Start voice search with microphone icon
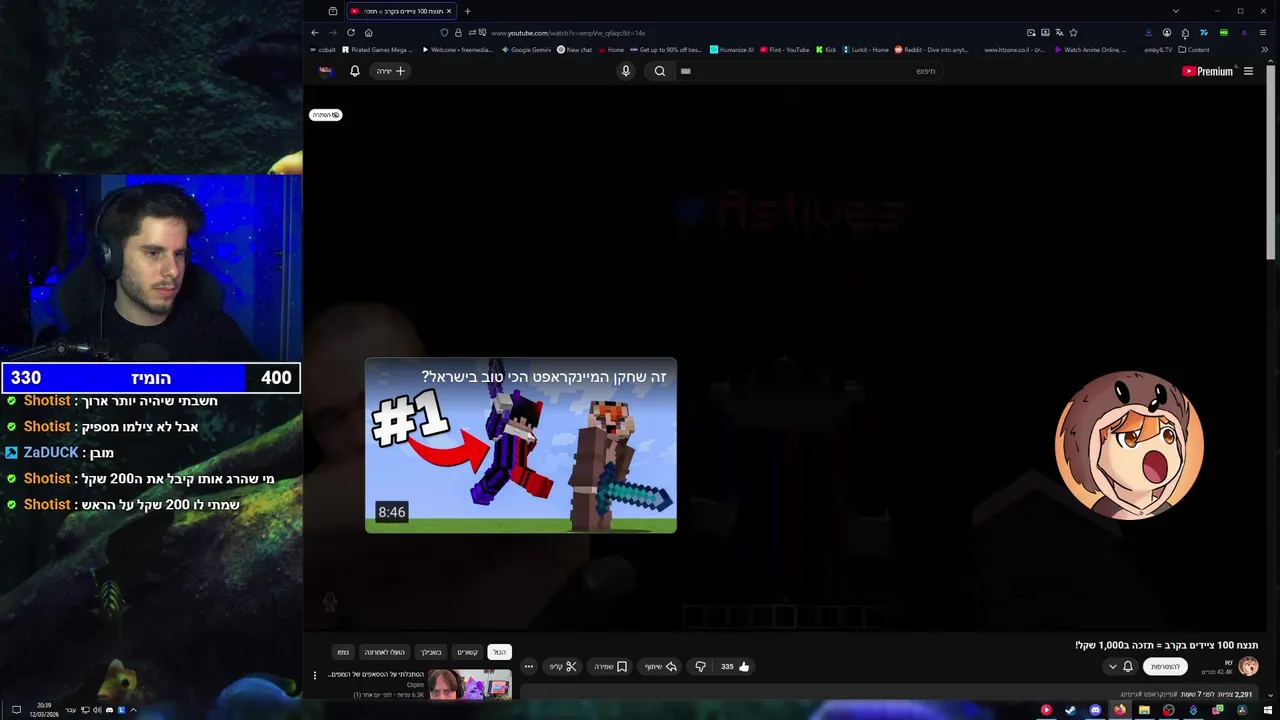The width and height of the screenshot is (1280, 720). pos(626,71)
